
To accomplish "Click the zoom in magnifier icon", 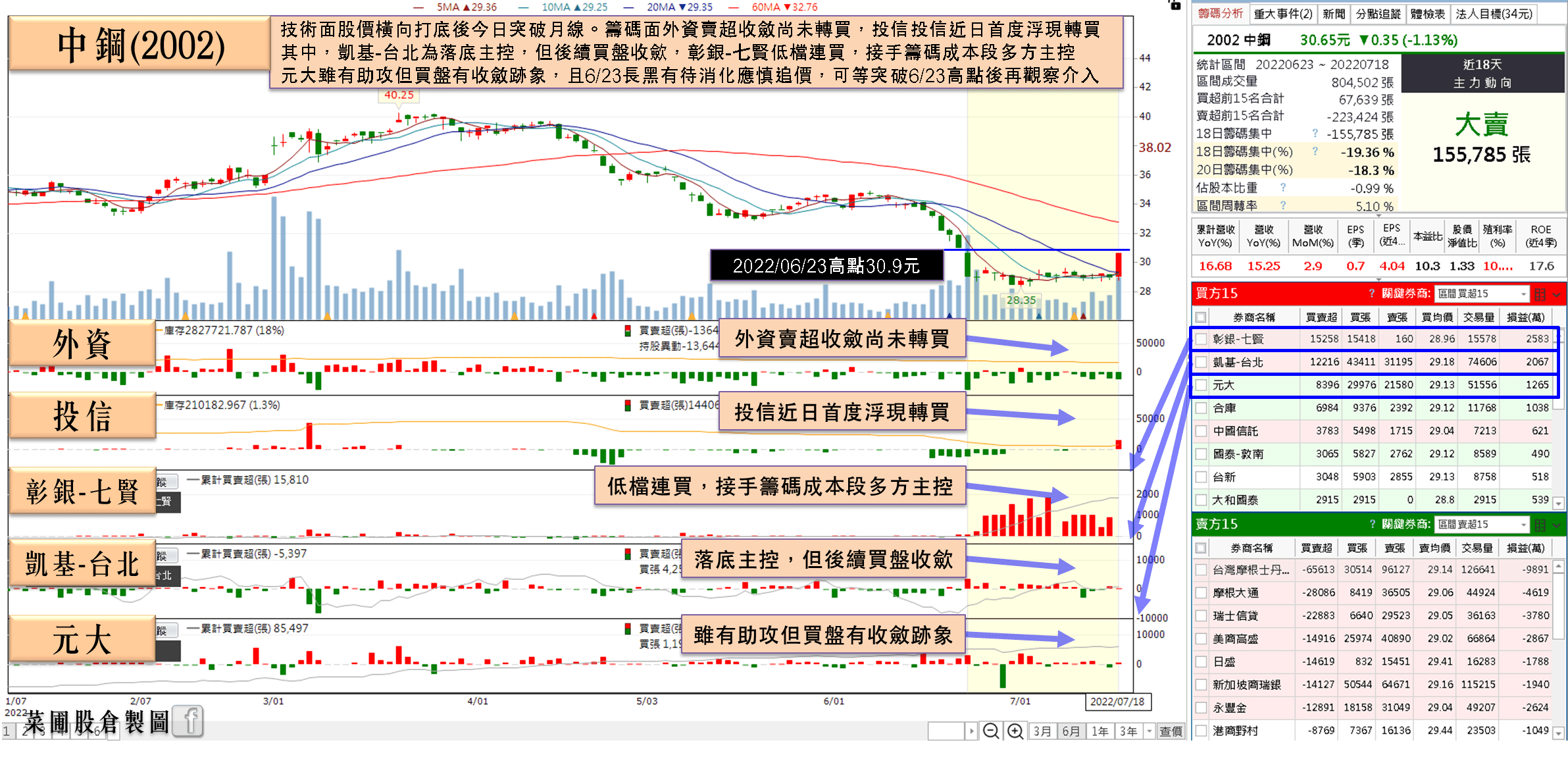I will pos(1015,731).
